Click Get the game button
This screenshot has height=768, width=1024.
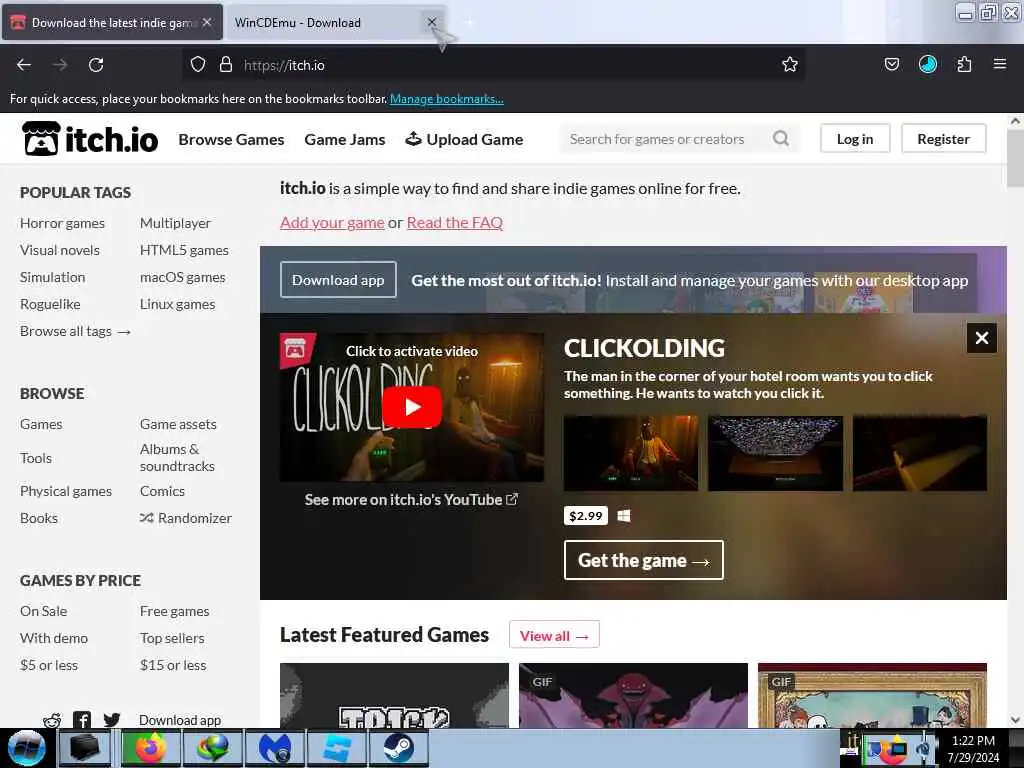pos(643,560)
